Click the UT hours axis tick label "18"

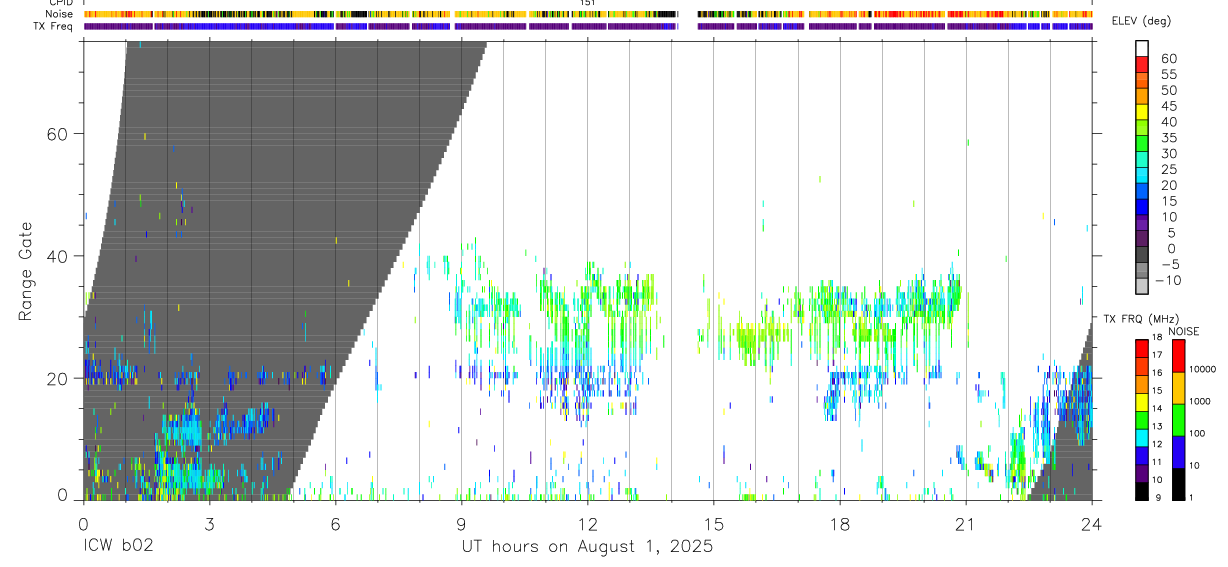point(839,523)
